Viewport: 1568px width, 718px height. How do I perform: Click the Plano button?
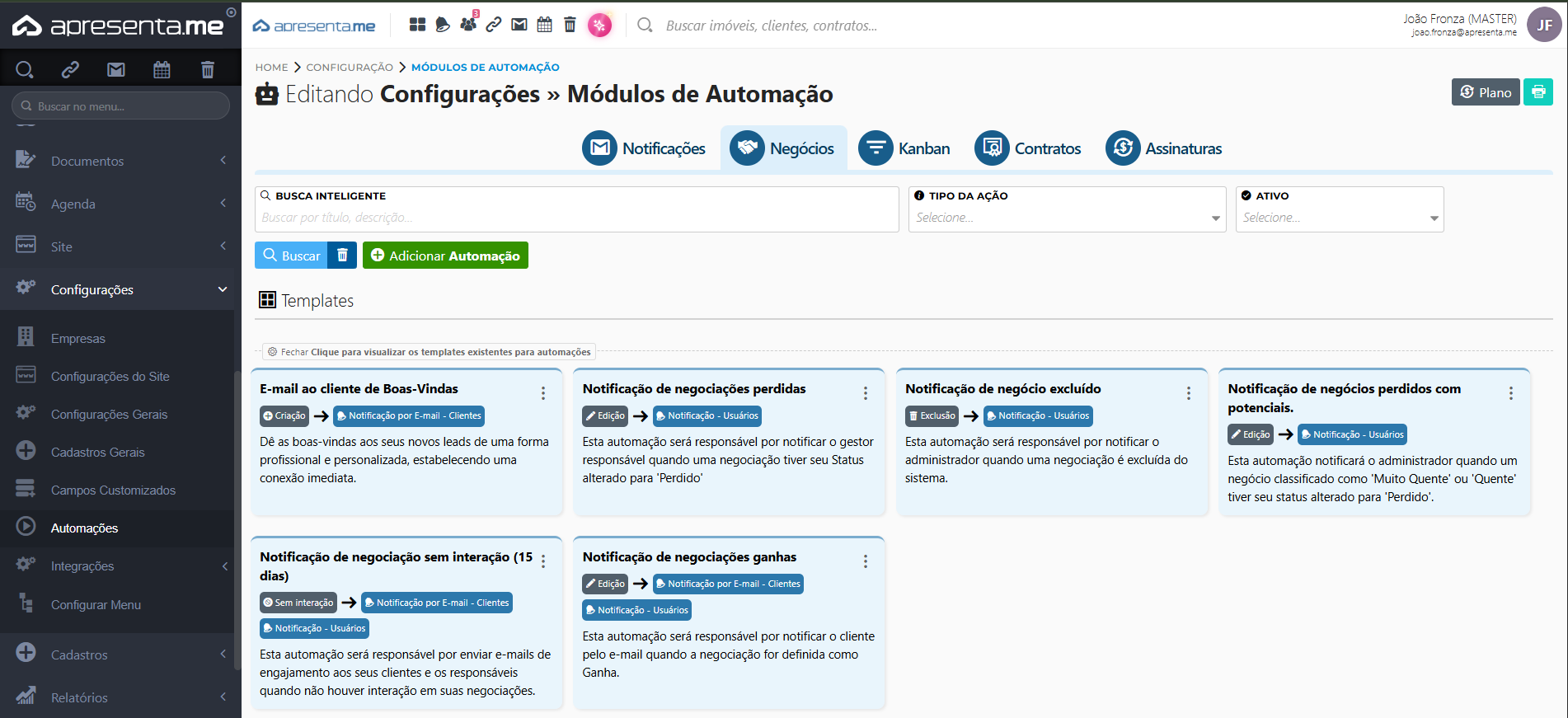click(1486, 92)
